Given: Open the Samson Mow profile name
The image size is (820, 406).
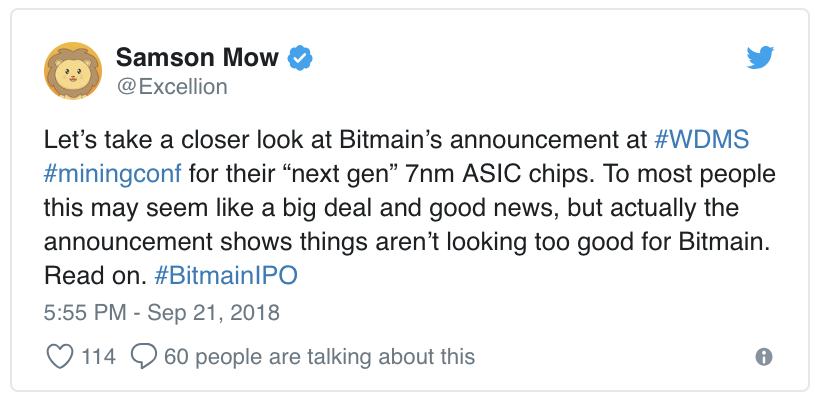Looking at the screenshot, I should [x=197, y=57].
